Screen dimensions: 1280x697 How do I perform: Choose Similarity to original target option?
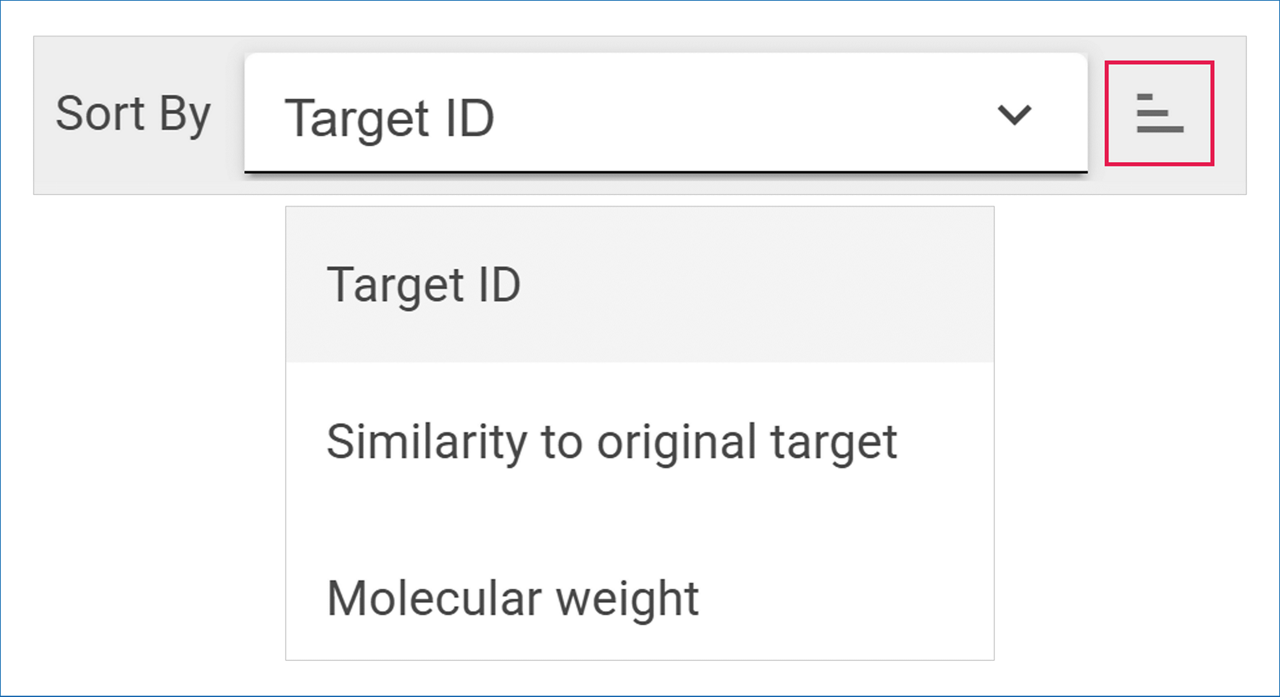click(x=612, y=441)
